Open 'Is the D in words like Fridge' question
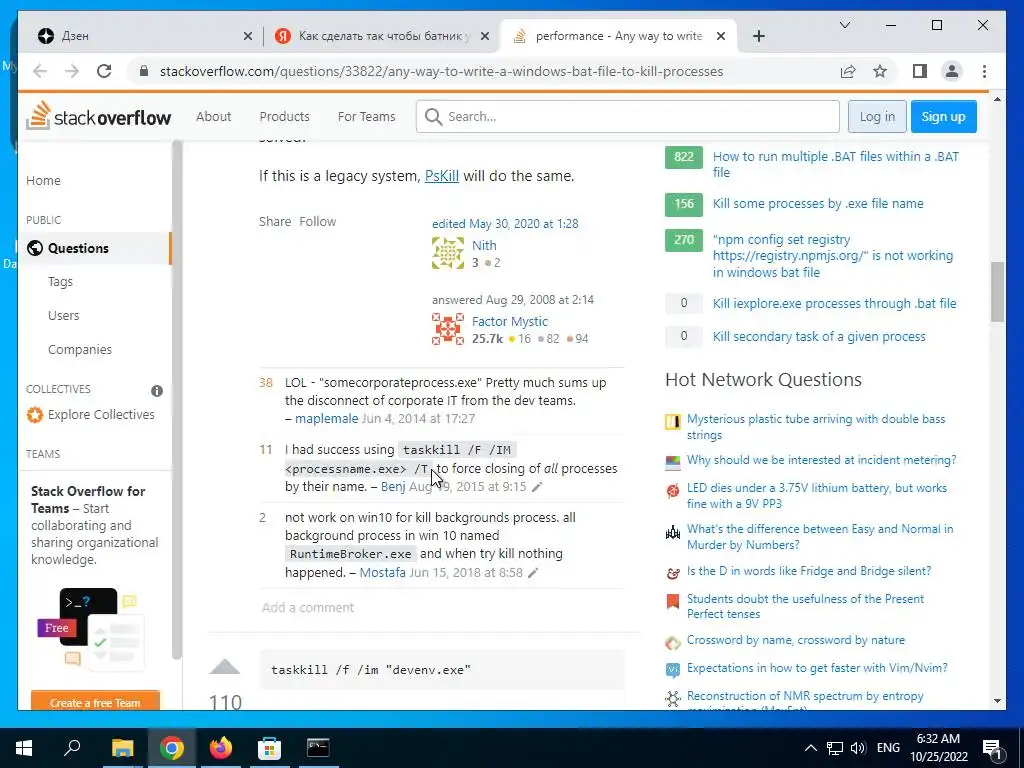Screen dimensions: 1024x768 [808, 571]
